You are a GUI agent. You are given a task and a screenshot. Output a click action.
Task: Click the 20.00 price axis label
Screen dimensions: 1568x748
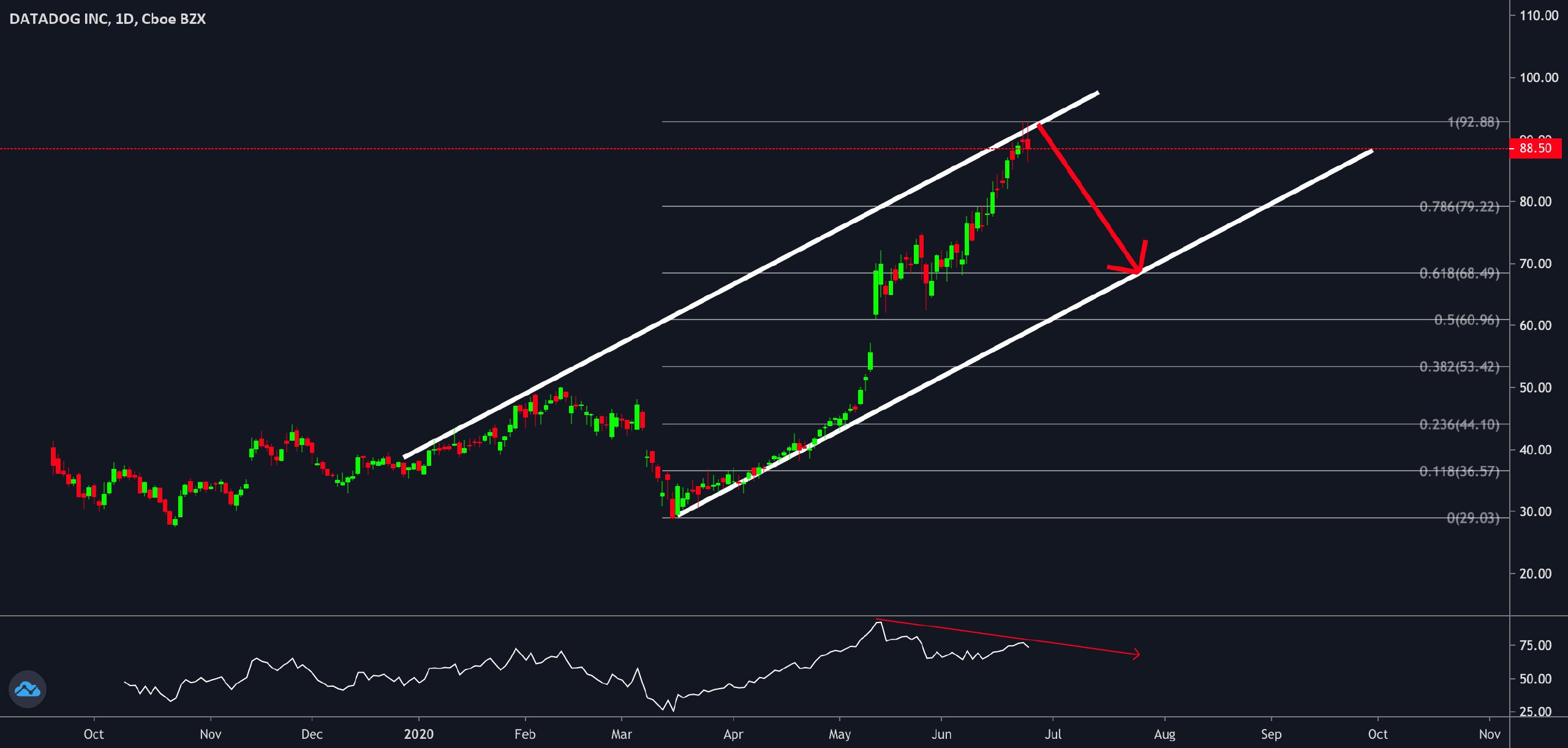1536,574
